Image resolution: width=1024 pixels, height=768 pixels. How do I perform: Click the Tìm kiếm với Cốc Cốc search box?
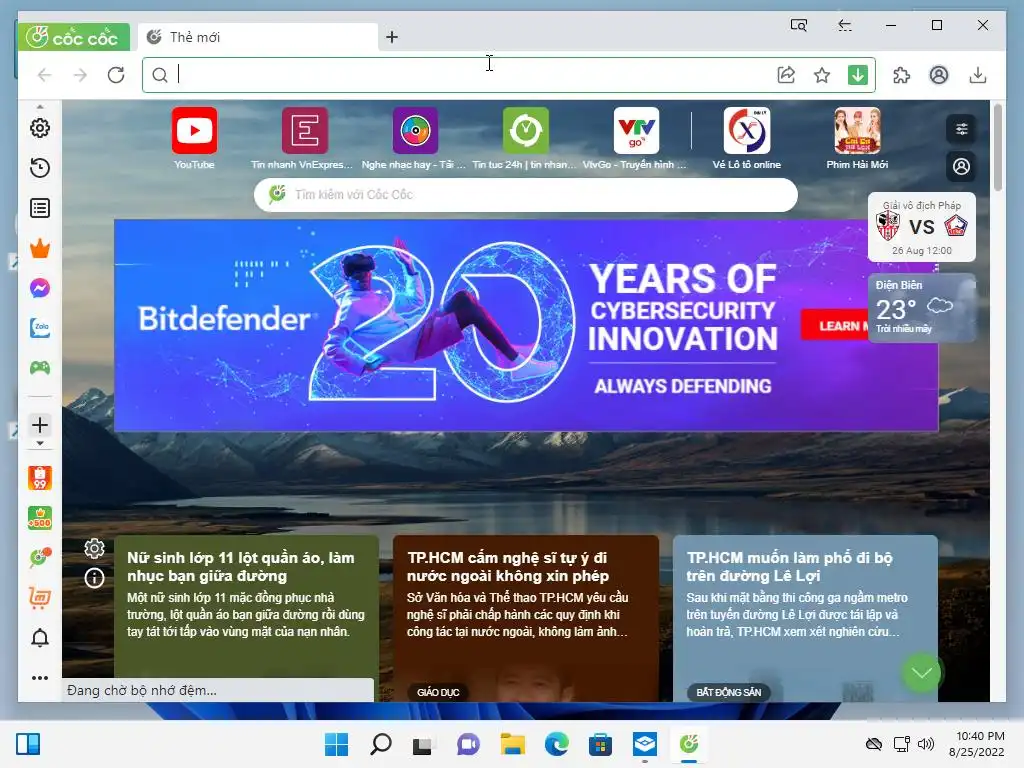[526, 195]
